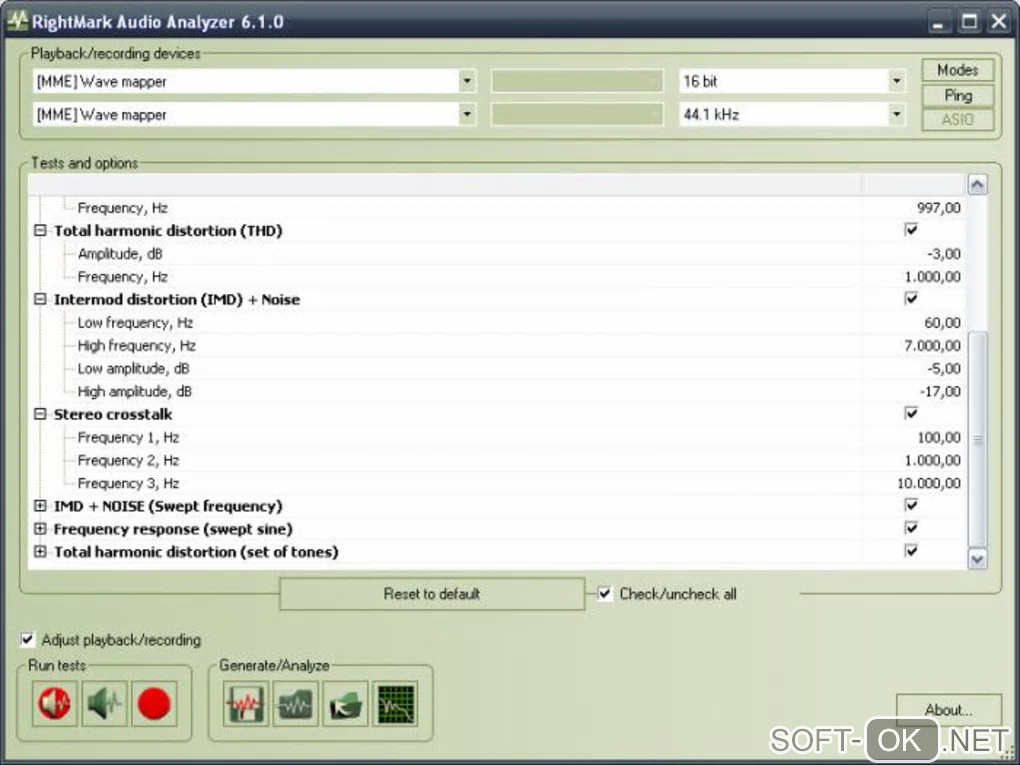Open the playback device Wave mapper dropdown
The image size is (1020, 765).
[466, 81]
